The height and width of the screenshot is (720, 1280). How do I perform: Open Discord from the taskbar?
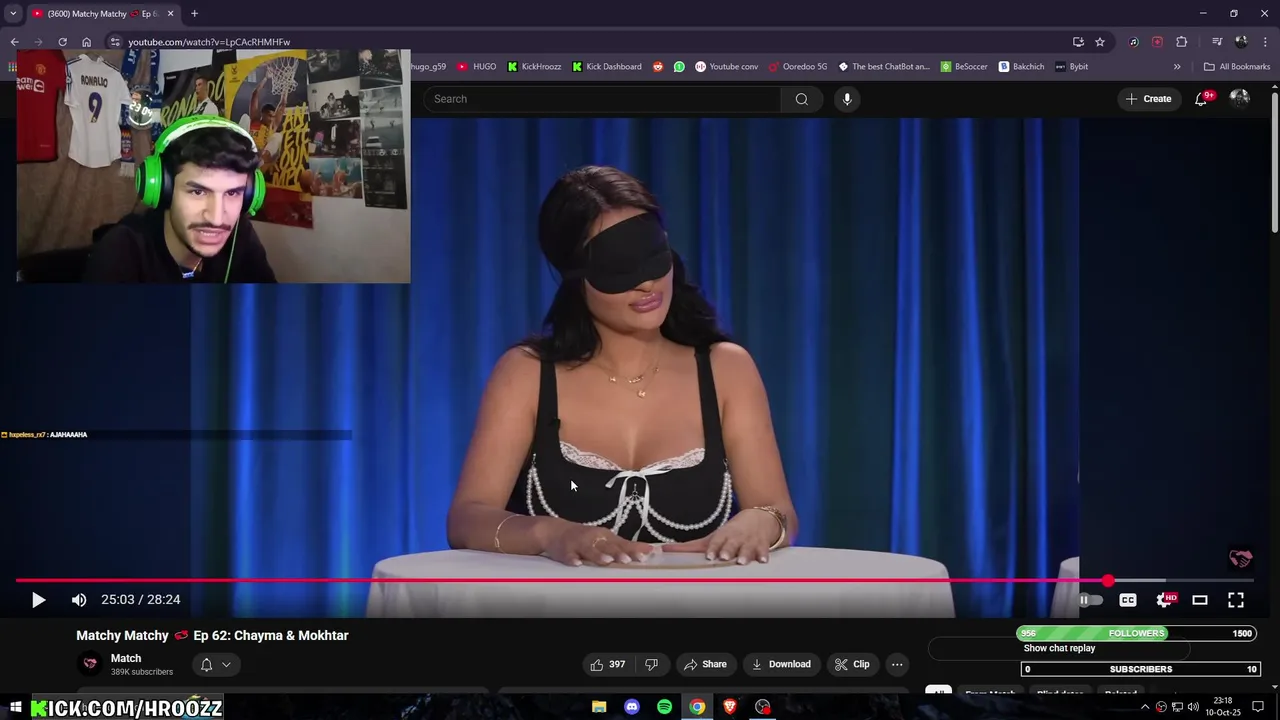tap(631, 707)
